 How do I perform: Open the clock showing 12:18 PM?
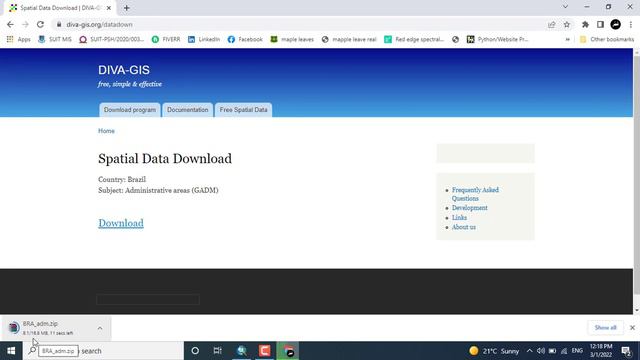(601, 351)
